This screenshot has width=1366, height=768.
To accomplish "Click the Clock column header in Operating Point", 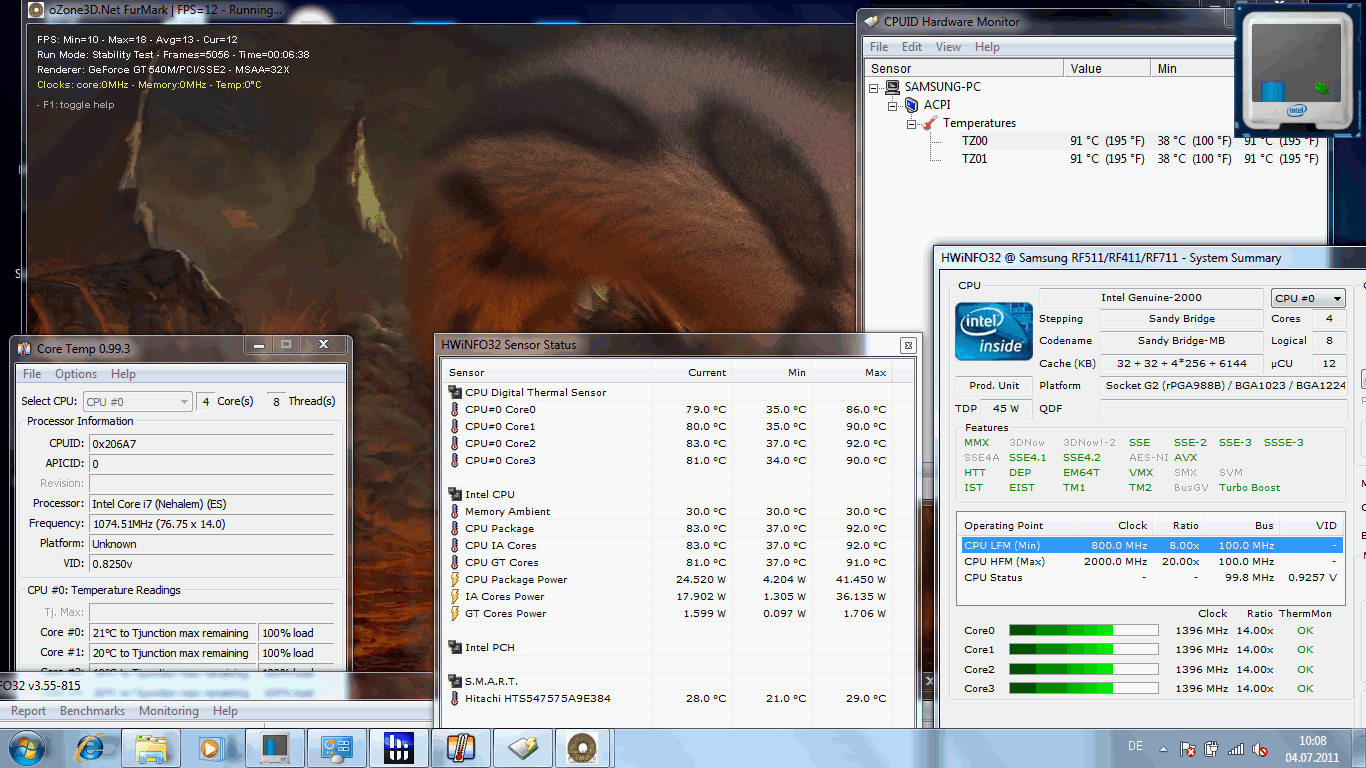I will [x=1114, y=525].
